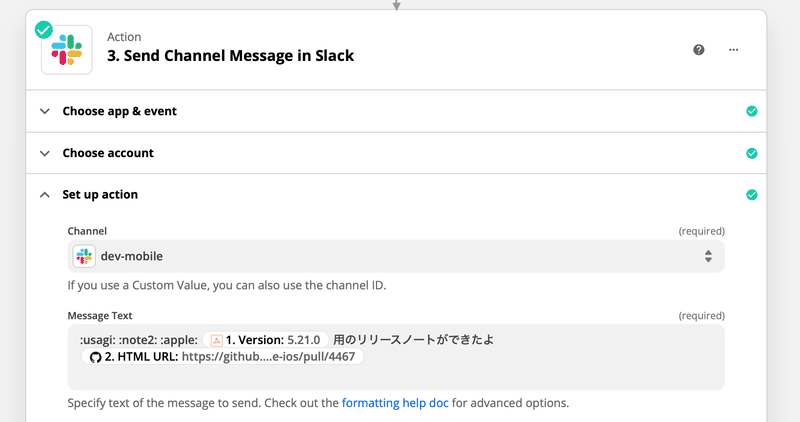
Task: Select the 1. Version 5.21.0 data pill
Action: pyautogui.click(x=265, y=340)
